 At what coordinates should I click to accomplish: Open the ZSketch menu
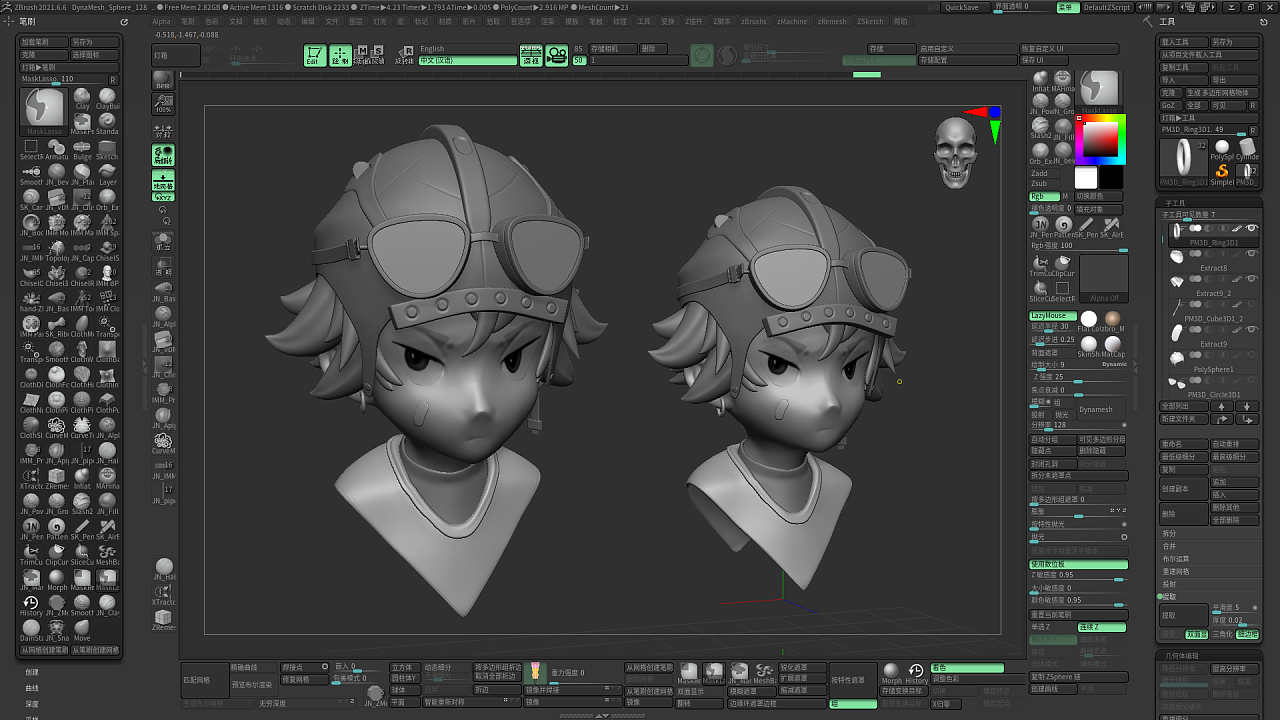coord(871,21)
